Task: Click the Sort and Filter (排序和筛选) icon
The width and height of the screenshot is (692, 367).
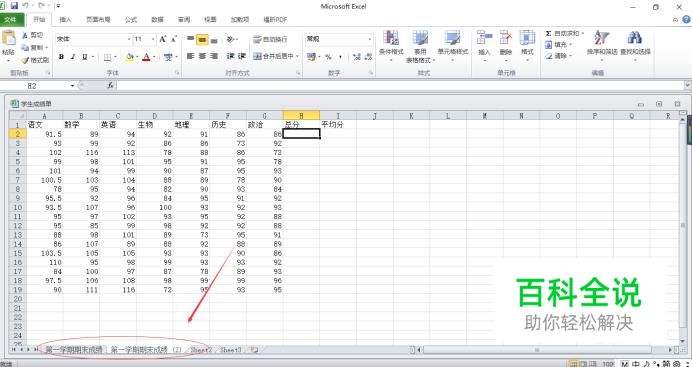Action: tap(602, 37)
